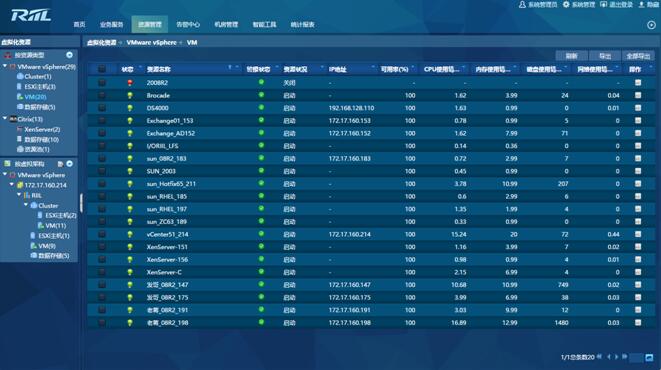Image resolution: width=661 pixels, height=370 pixels.
Task: Click the RIIL logo
Action: click(x=31, y=16)
